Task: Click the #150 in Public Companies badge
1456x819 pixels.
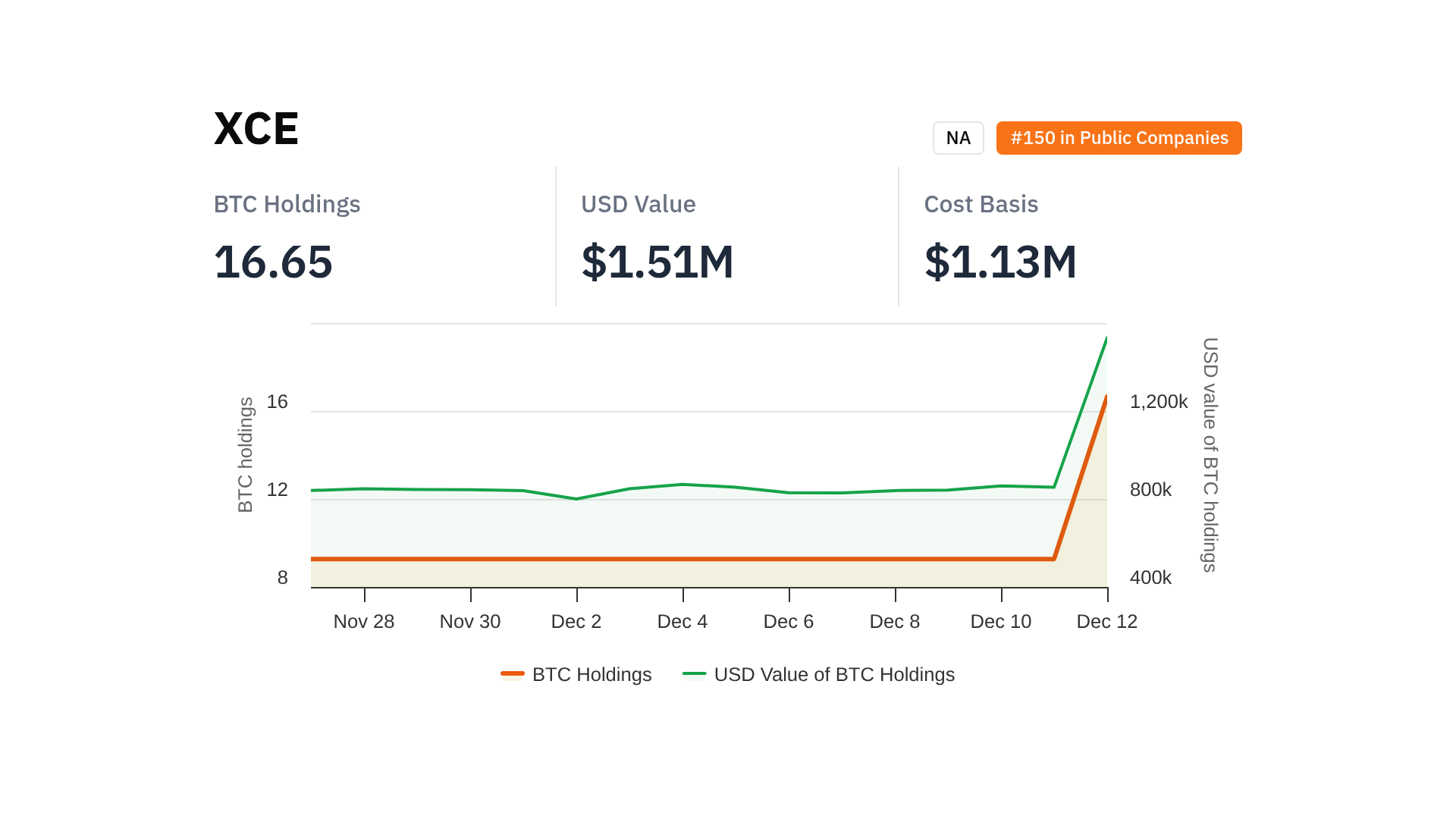Action: coord(1119,138)
